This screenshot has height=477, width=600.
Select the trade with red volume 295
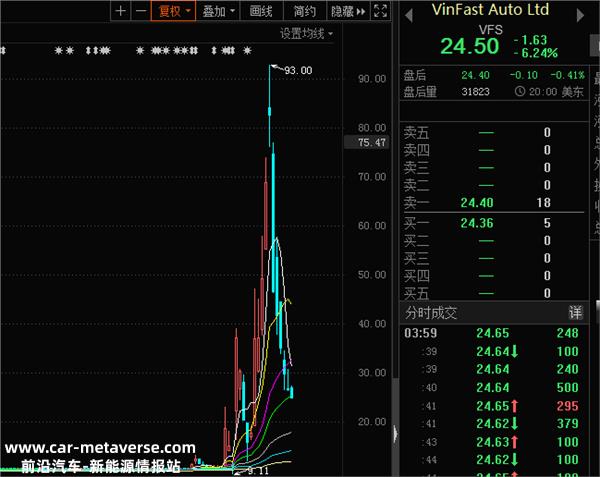[x=494, y=406]
